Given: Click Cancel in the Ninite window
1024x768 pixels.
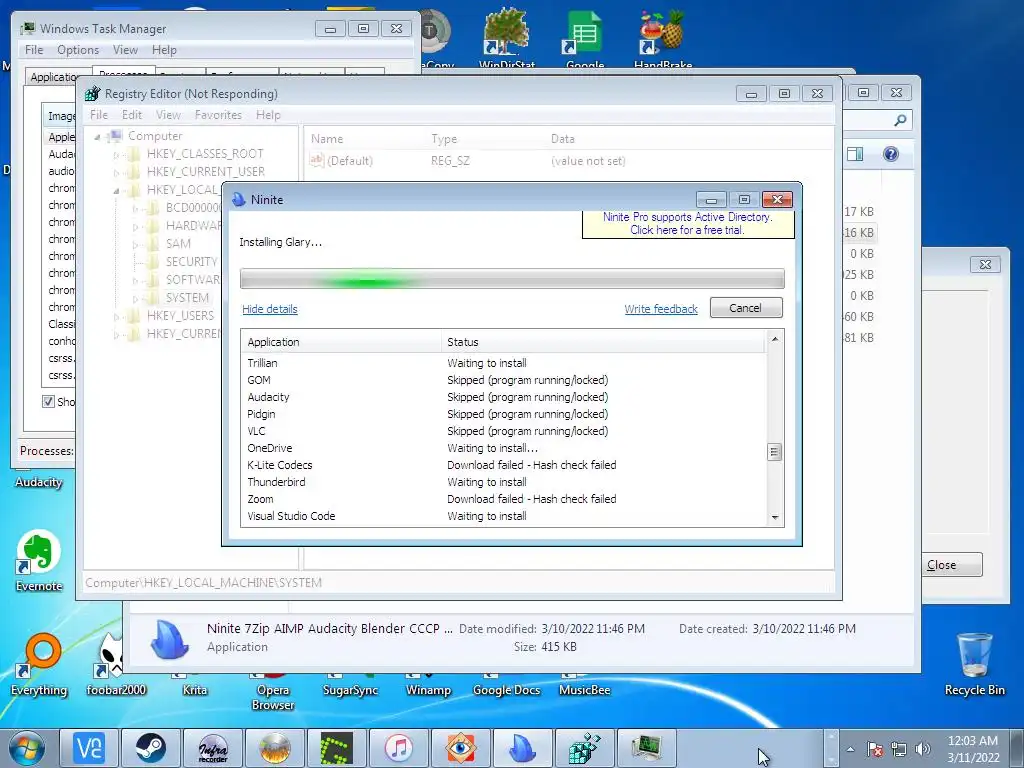Looking at the screenshot, I should click(x=745, y=308).
